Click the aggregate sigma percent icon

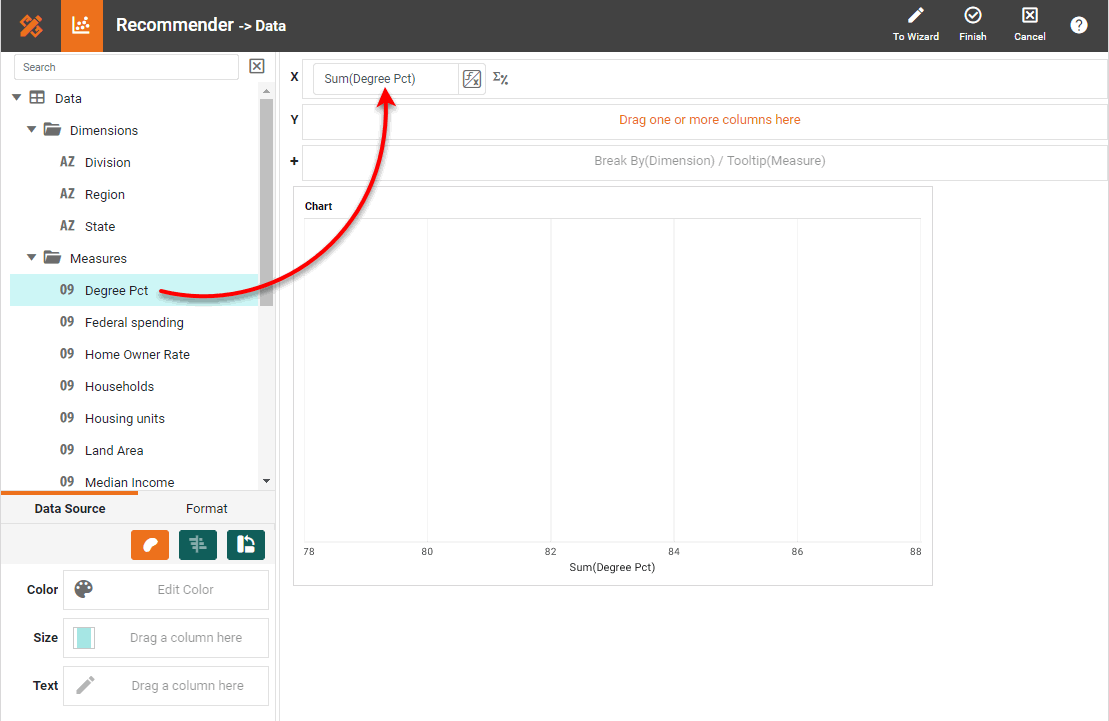[500, 79]
